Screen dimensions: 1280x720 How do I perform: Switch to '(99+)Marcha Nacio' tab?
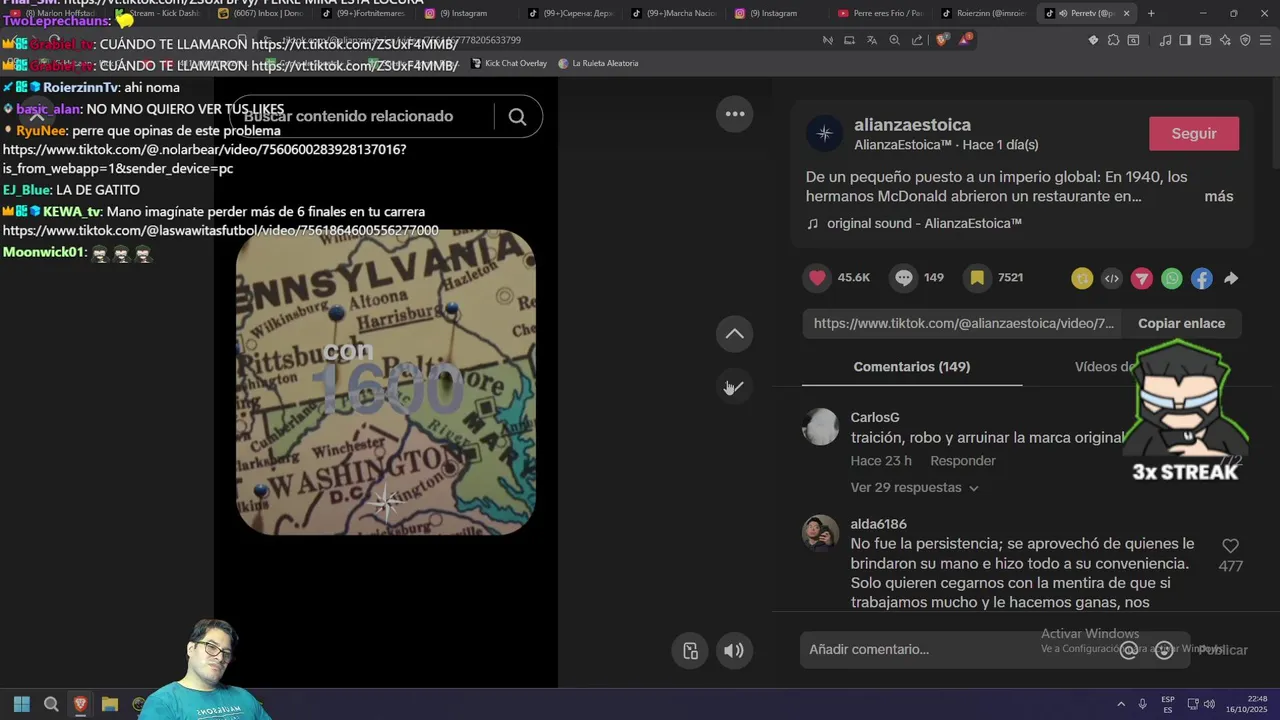pyautogui.click(x=672, y=13)
